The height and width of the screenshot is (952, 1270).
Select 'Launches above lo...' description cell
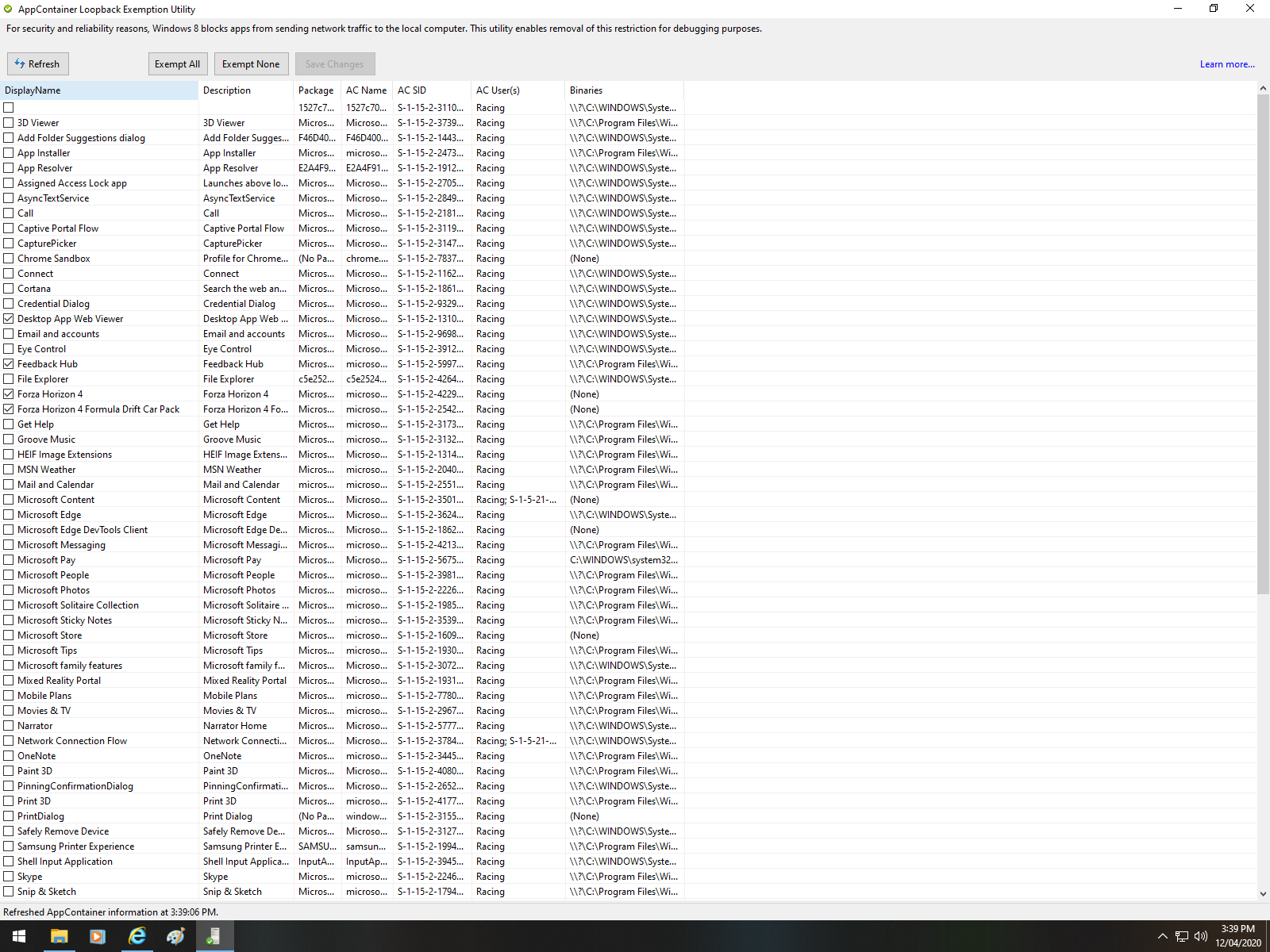click(245, 183)
